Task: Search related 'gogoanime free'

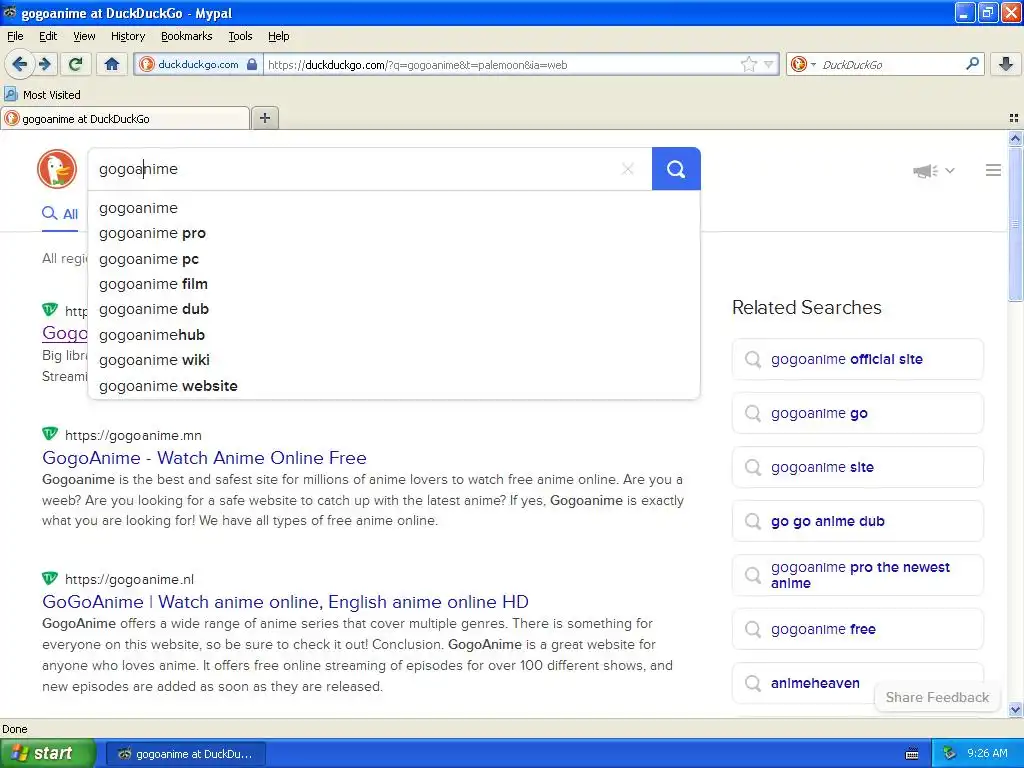Action: point(857,629)
